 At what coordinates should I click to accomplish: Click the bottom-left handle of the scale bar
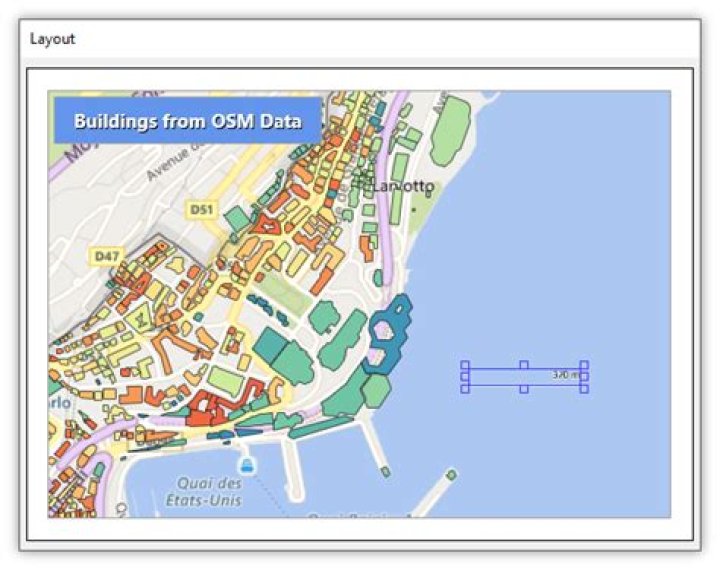(x=465, y=388)
